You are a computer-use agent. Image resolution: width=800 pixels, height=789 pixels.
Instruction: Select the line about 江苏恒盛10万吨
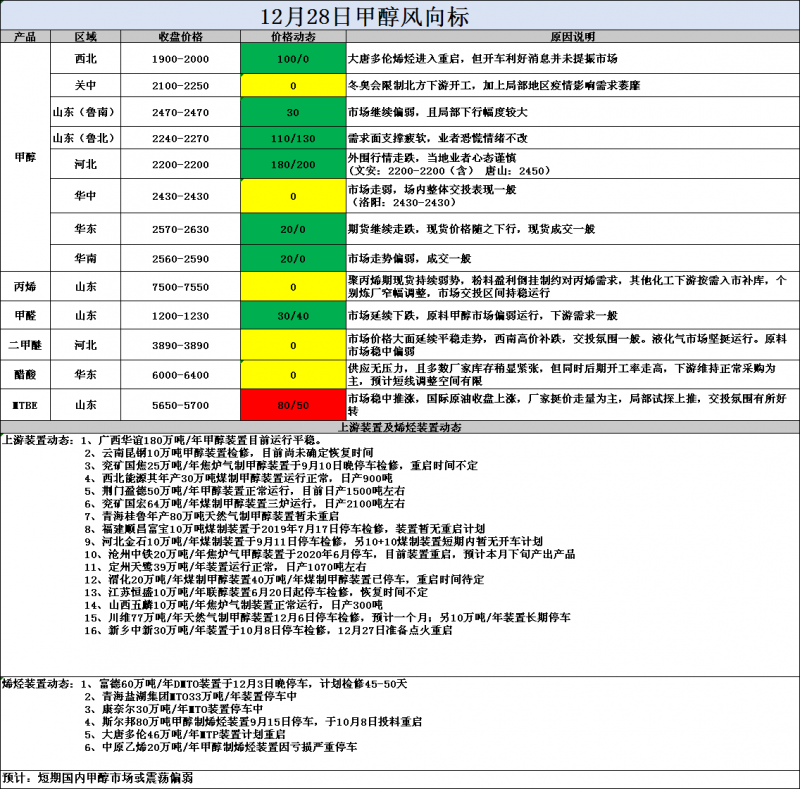coord(256,592)
